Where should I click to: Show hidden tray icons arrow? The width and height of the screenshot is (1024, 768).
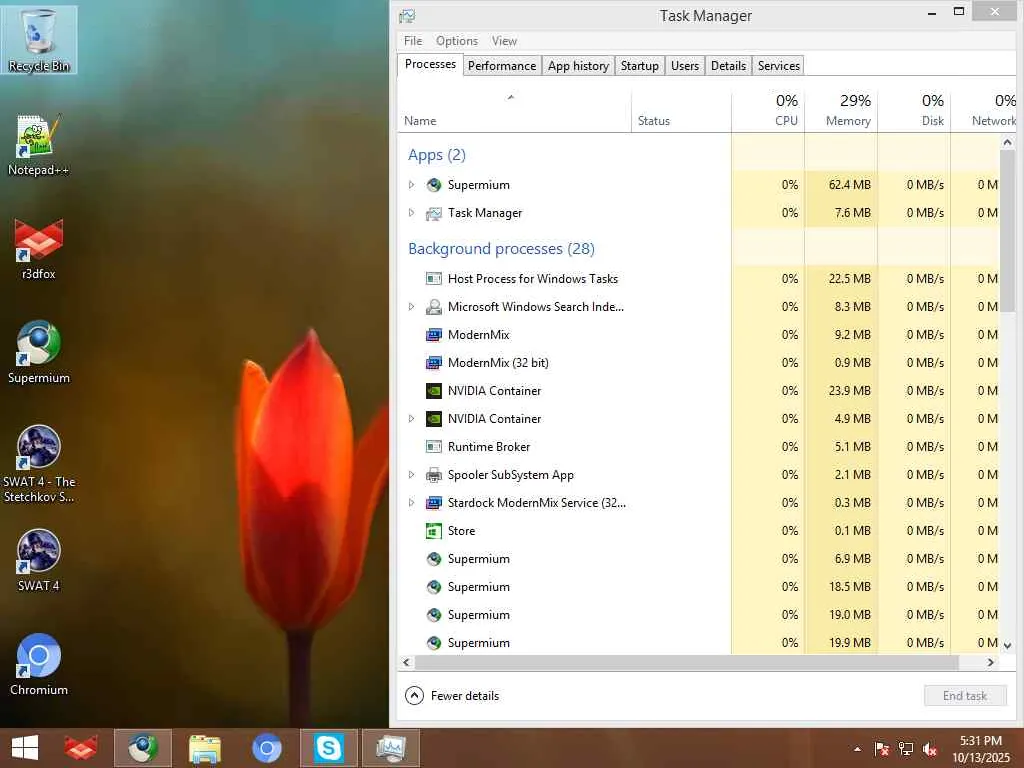click(x=857, y=749)
